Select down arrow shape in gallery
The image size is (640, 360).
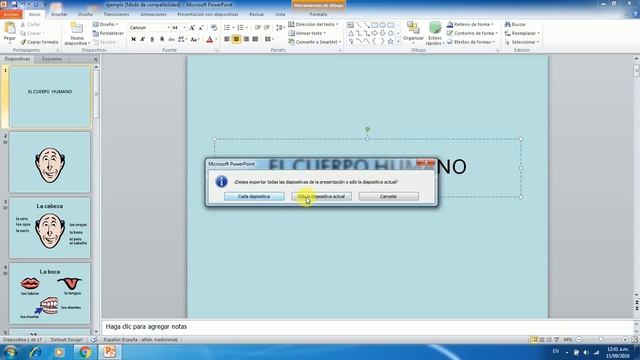[x=382, y=33]
